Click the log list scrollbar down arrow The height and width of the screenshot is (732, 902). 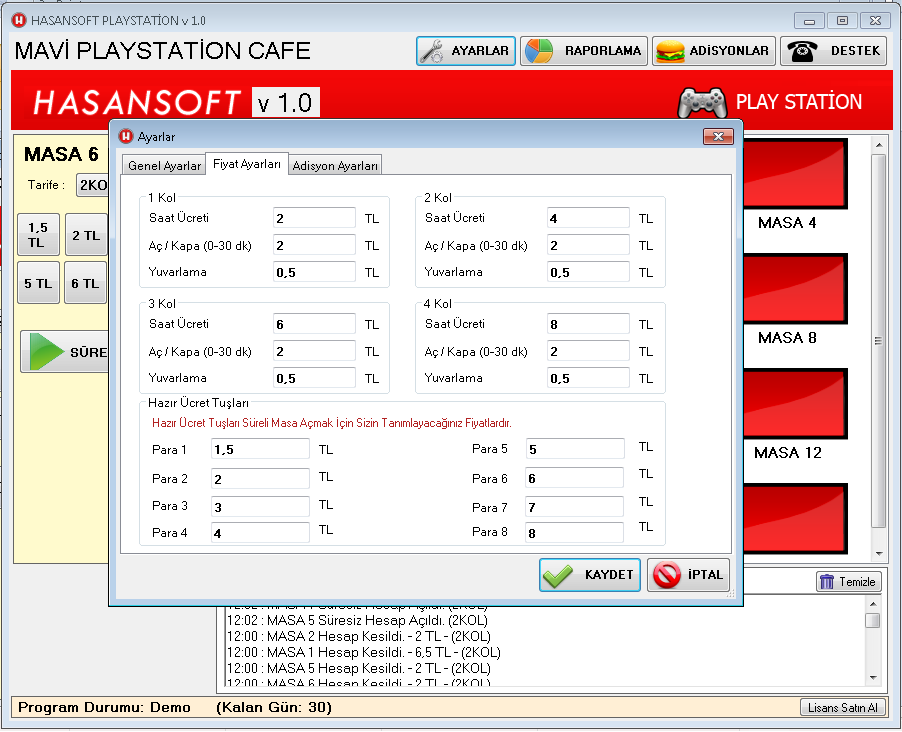pos(873,678)
